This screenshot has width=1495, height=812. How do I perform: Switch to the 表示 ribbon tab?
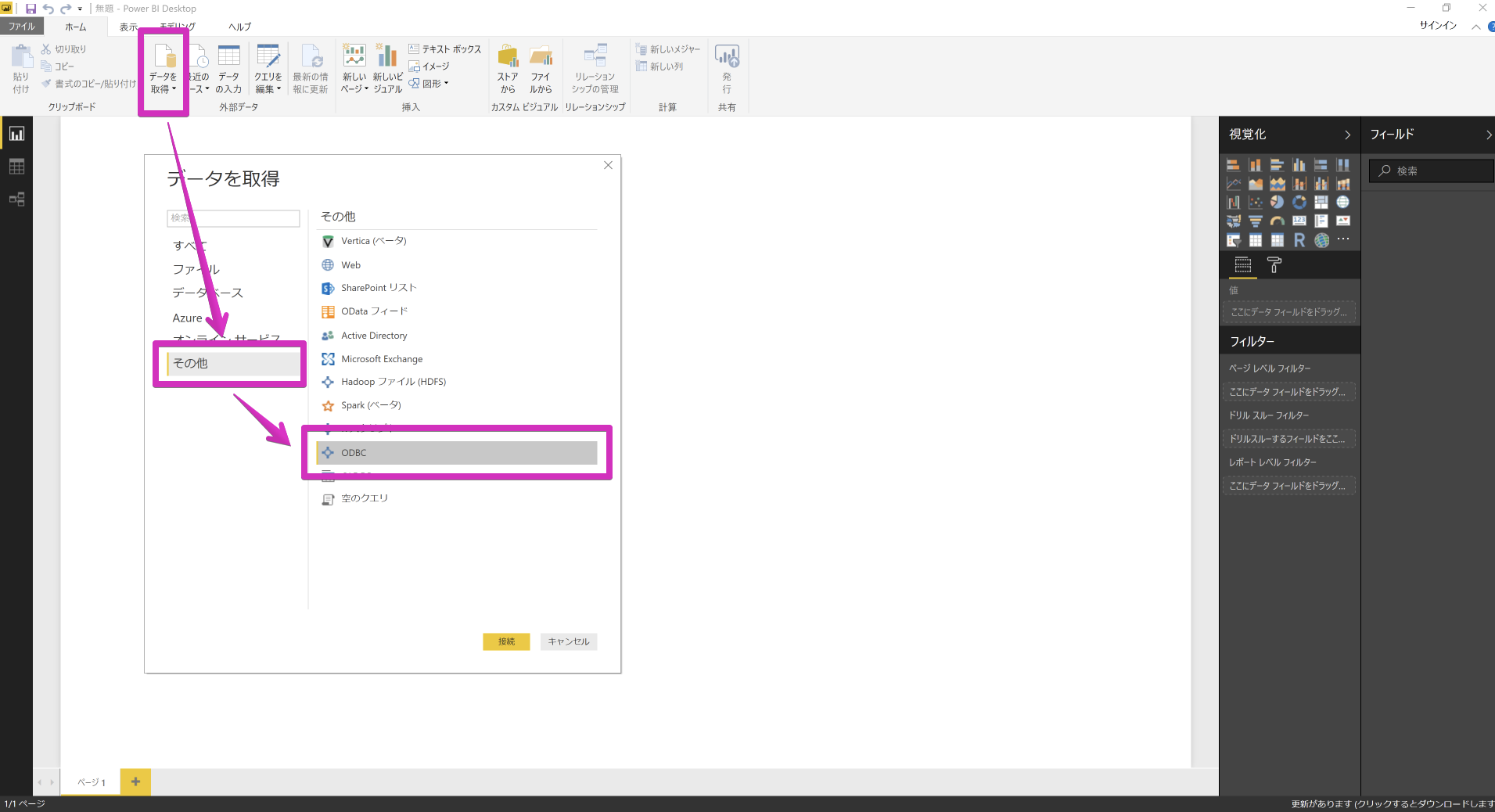pyautogui.click(x=128, y=26)
